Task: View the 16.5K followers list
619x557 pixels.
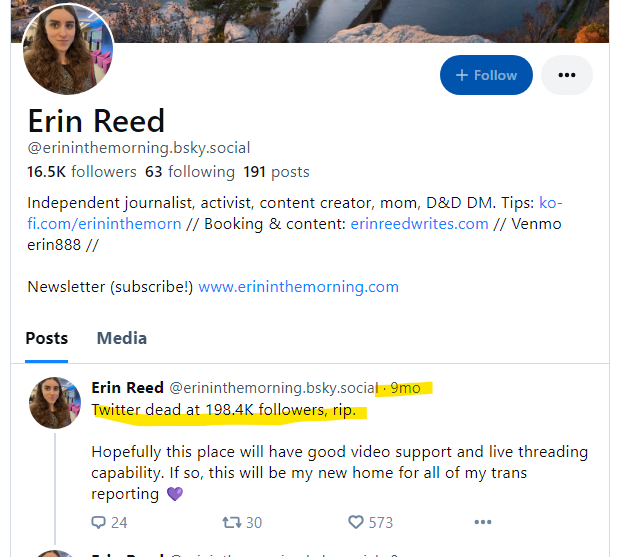Action: click(82, 172)
